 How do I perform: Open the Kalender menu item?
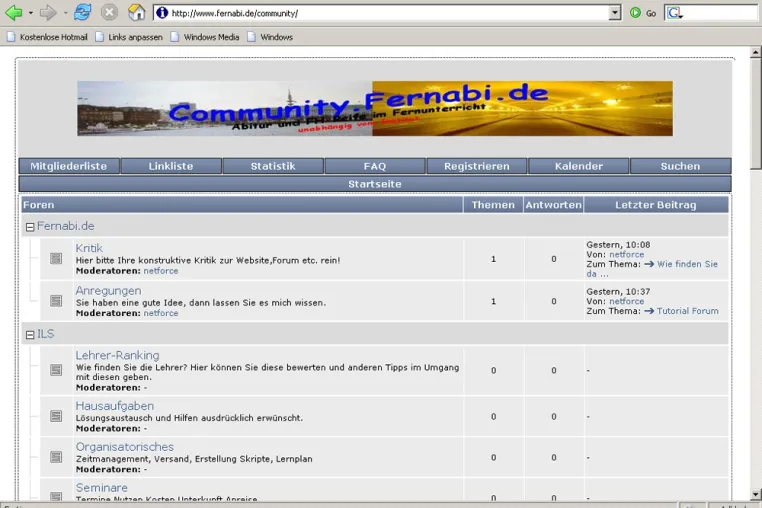(579, 166)
